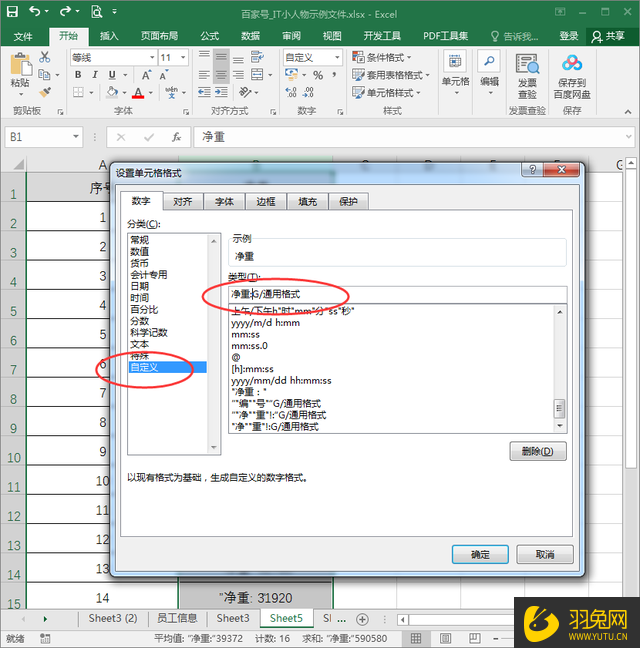
Task: Click the Decrease Indent icon
Action: tap(204, 92)
